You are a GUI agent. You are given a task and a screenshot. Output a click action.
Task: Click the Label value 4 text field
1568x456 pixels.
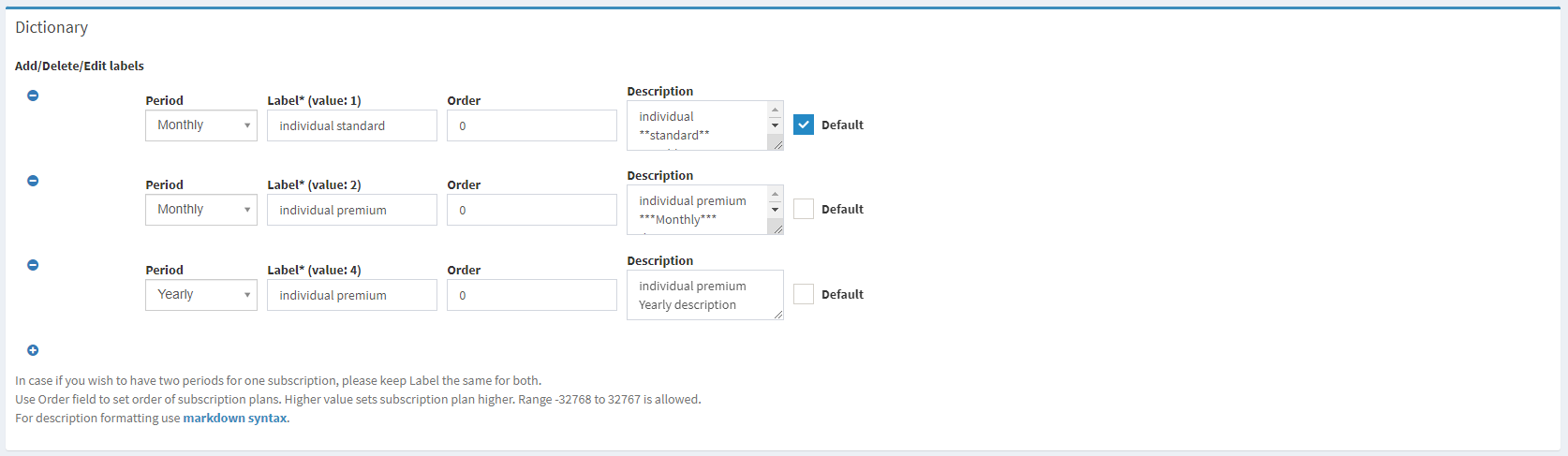point(351,295)
